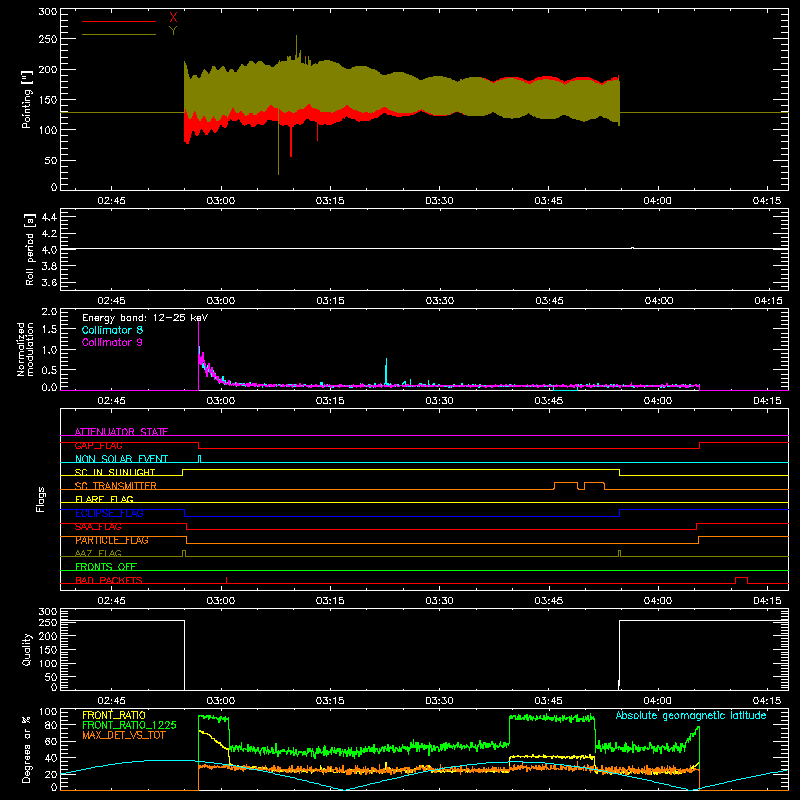
Task: Click the Roll period axis title
Action: tap(30, 249)
